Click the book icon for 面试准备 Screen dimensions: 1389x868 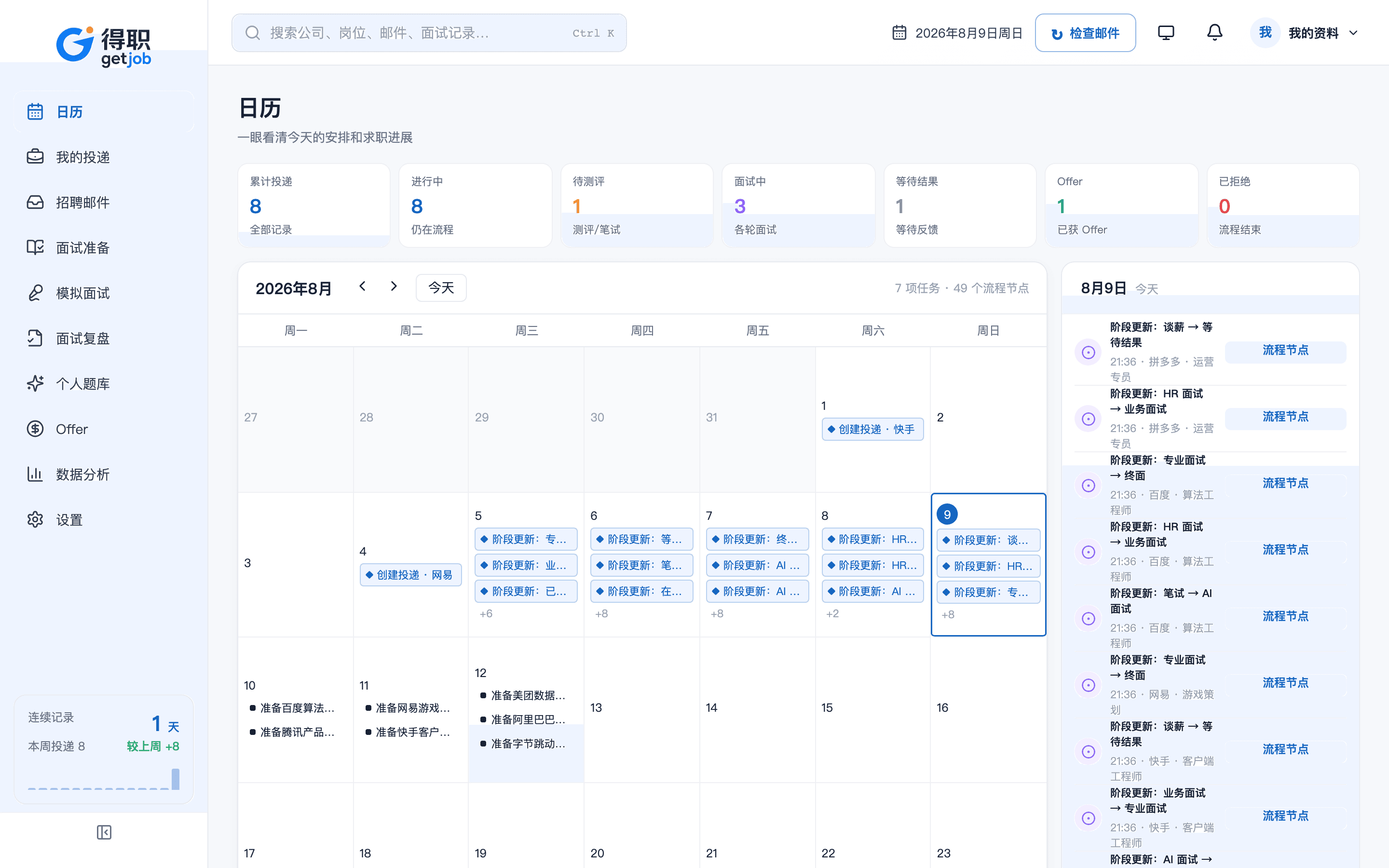tap(35, 247)
